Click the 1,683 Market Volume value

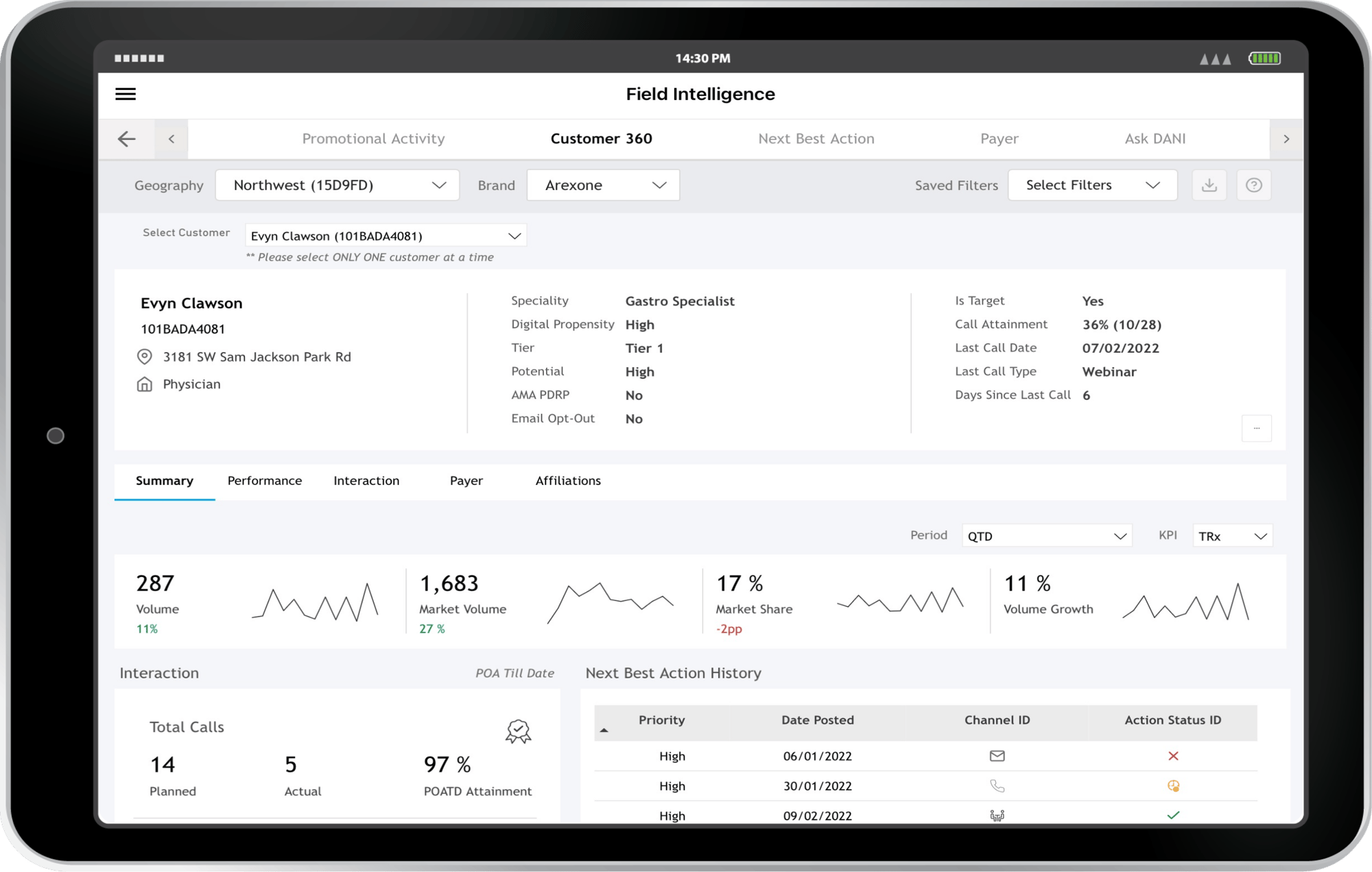point(449,584)
